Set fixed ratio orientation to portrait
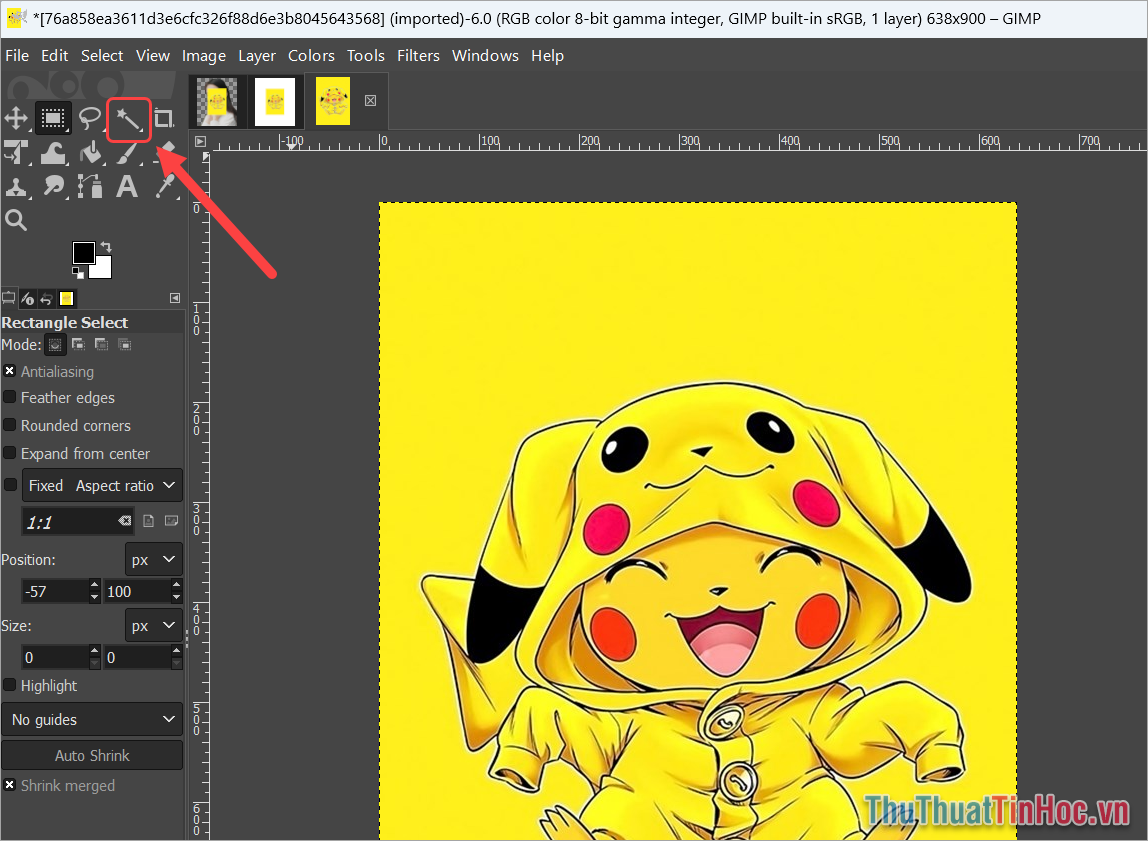The width and height of the screenshot is (1148, 841). (149, 521)
